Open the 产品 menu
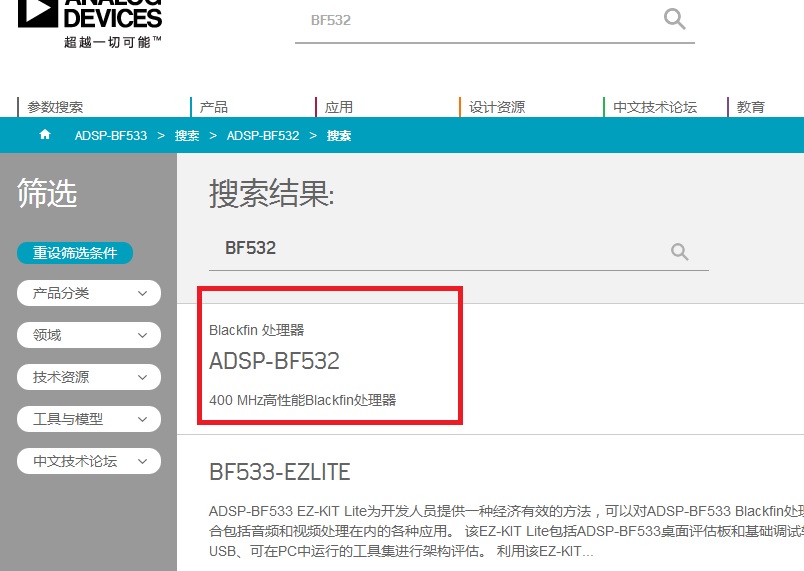804x571 pixels. [213, 107]
